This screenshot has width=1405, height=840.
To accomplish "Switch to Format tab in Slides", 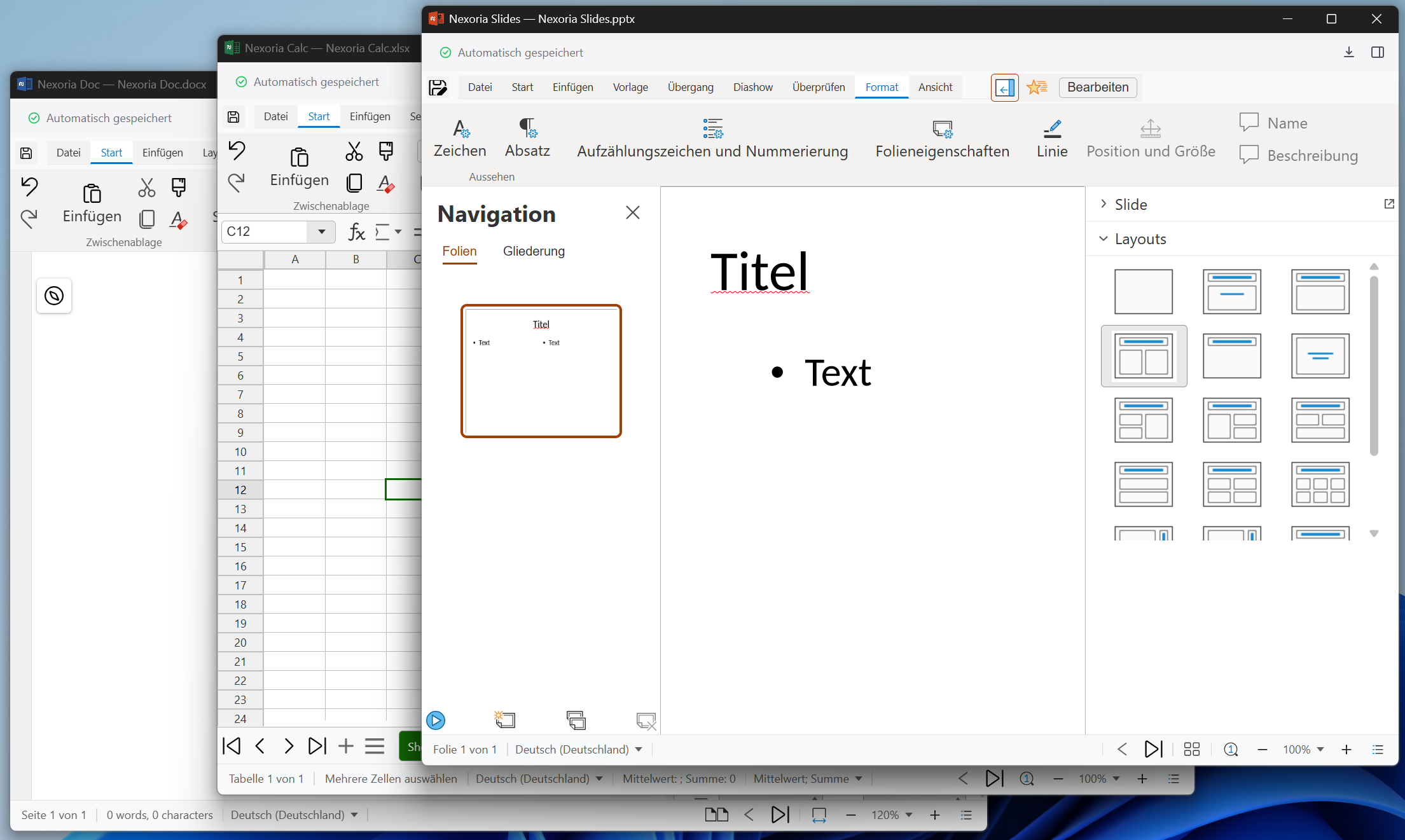I will (882, 87).
